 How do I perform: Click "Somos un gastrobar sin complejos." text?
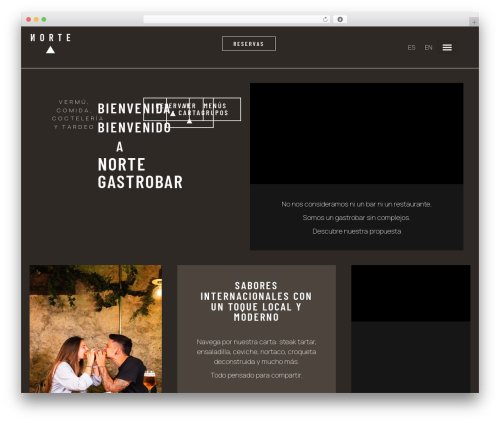click(356, 217)
